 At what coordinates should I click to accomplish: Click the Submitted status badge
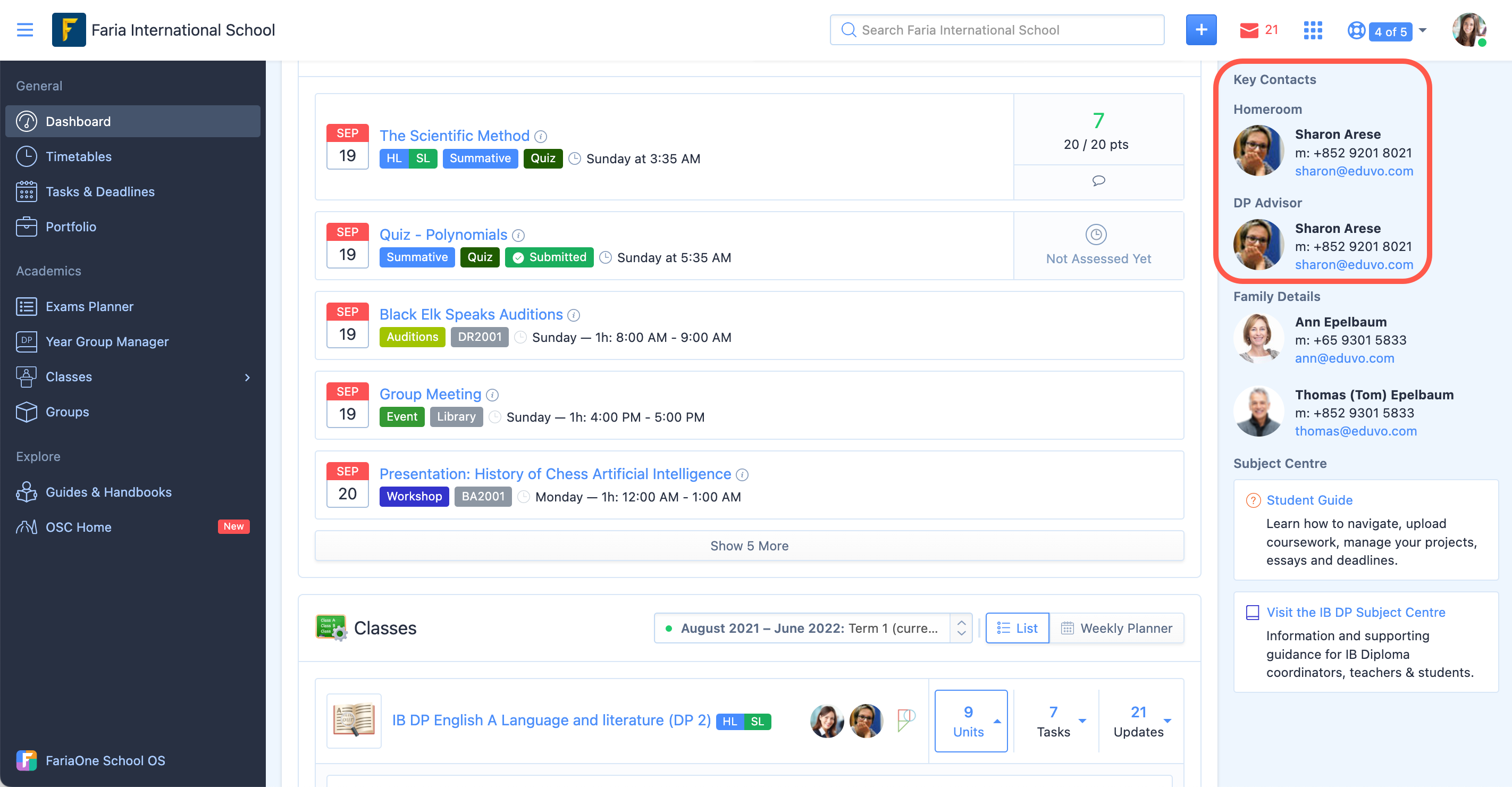coord(549,258)
